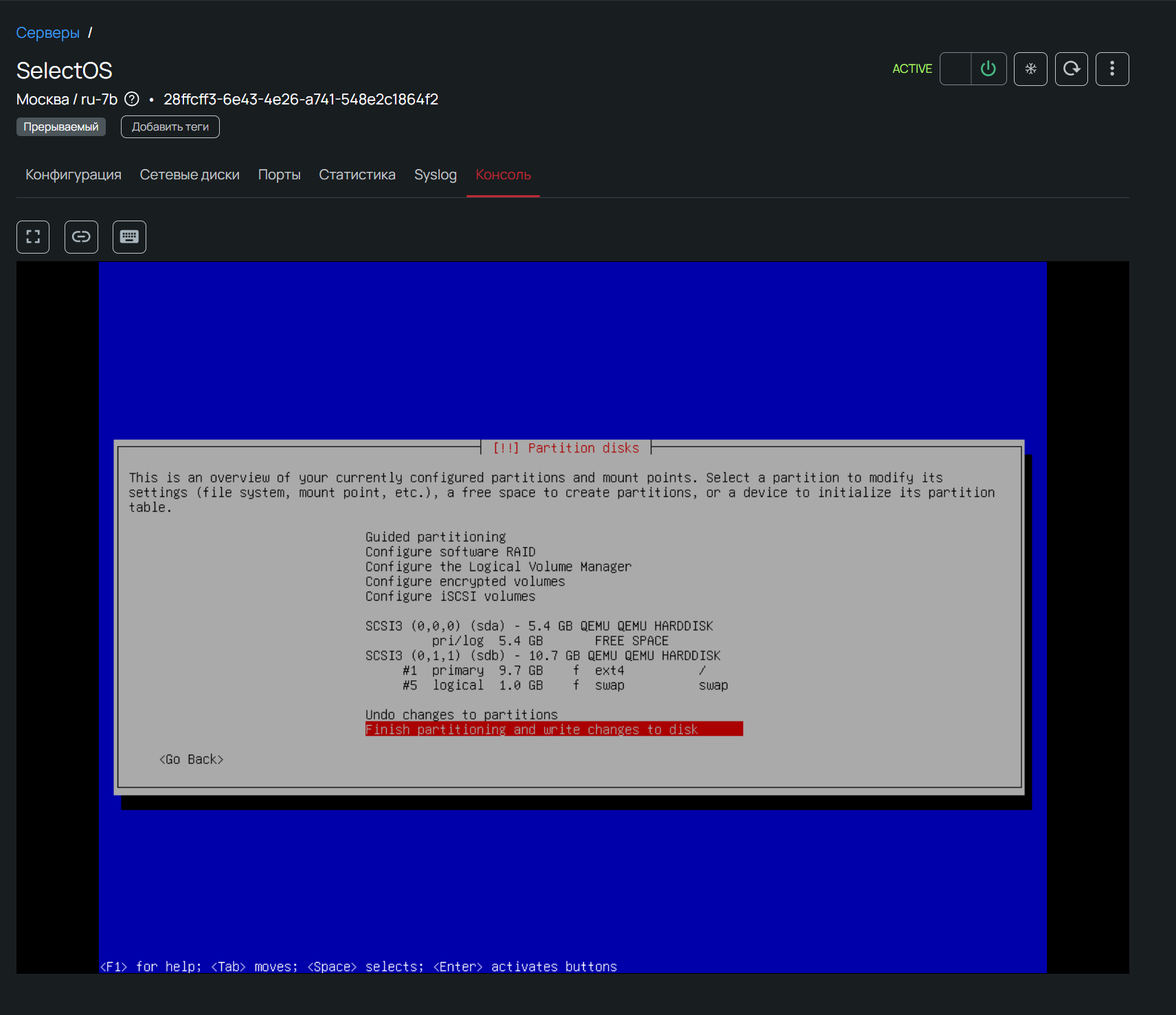Click the help icon next to ru-7b
The height and width of the screenshot is (1015, 1176).
pos(132,100)
